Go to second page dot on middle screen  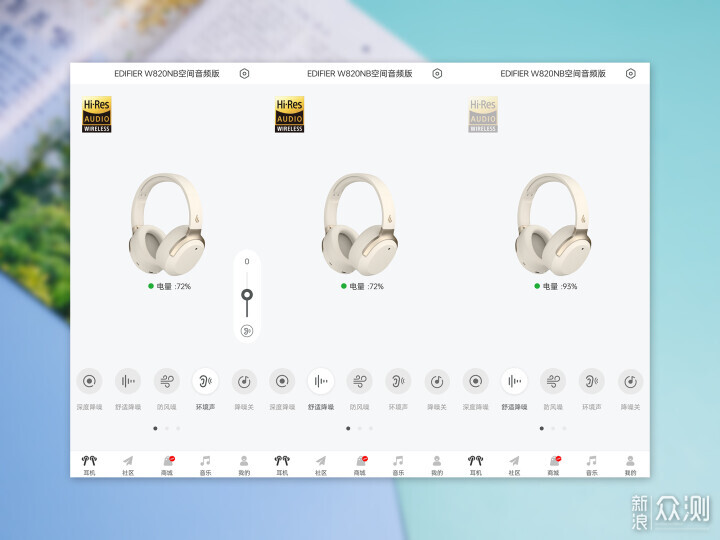coord(360,428)
